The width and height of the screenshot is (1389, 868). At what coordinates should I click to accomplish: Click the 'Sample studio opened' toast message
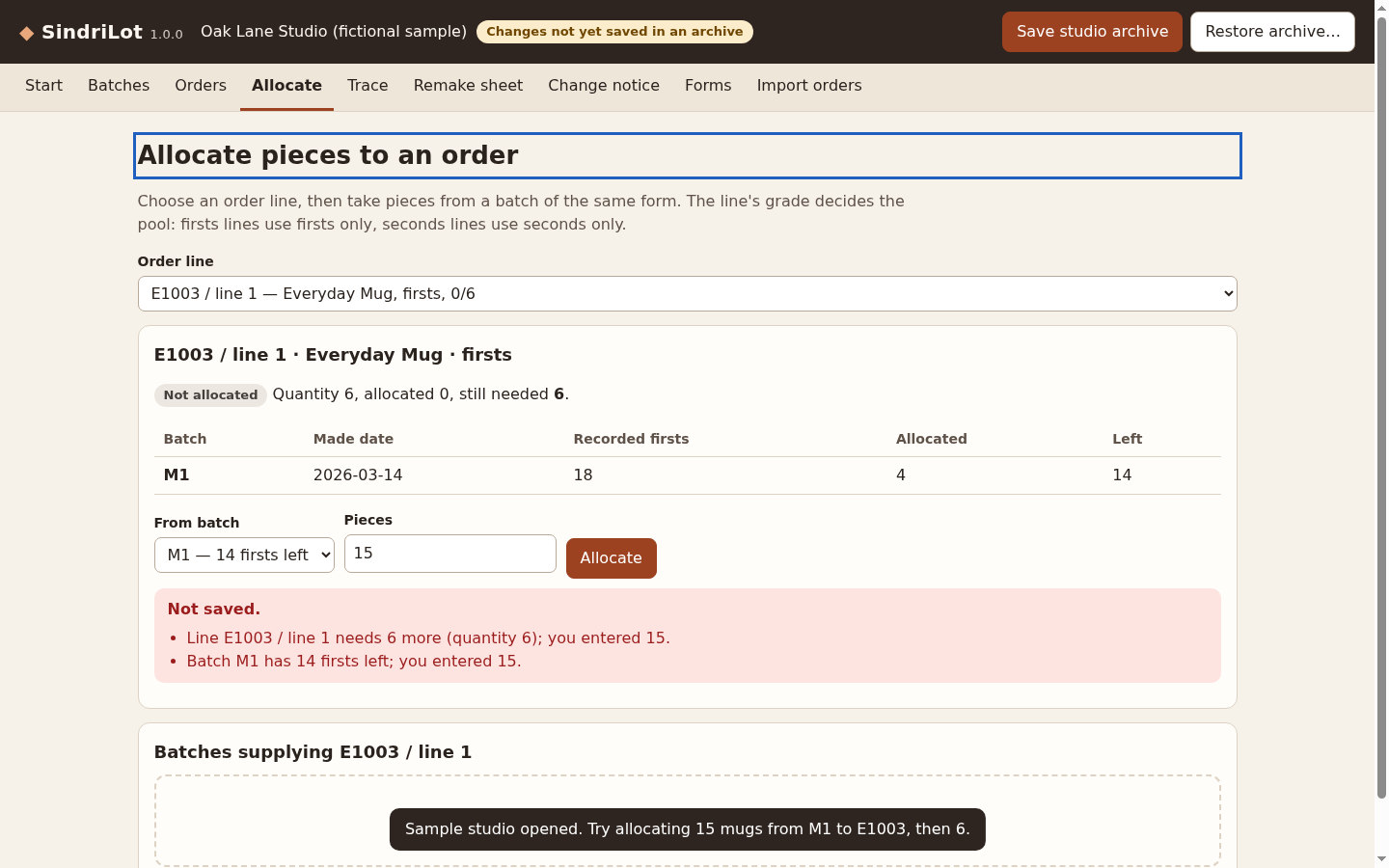coord(688,829)
